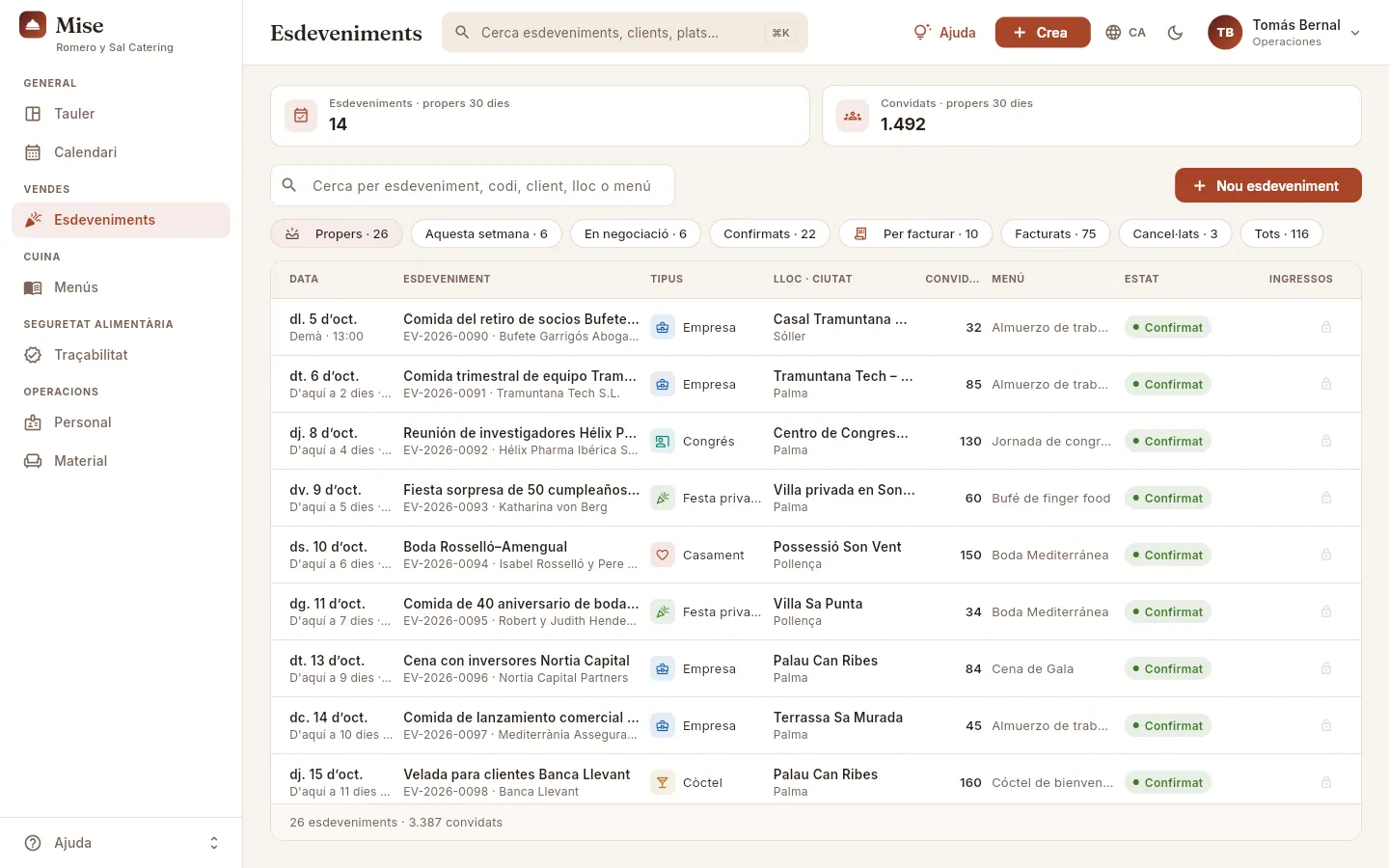This screenshot has height=868, width=1389.
Task: Click Nou esdeveniment button
Action: click(1267, 185)
